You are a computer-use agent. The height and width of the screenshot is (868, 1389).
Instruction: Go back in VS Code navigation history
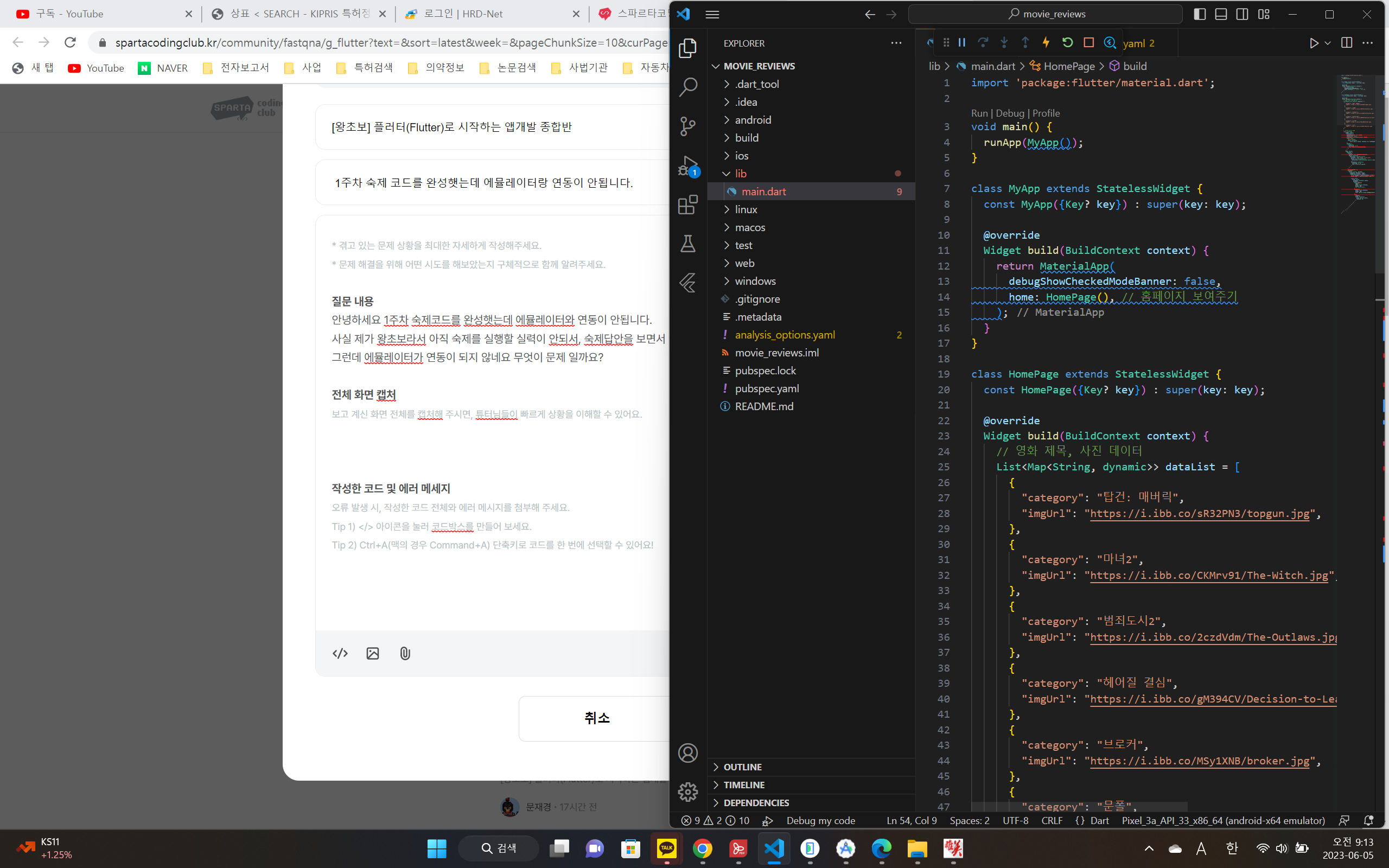coord(870,14)
